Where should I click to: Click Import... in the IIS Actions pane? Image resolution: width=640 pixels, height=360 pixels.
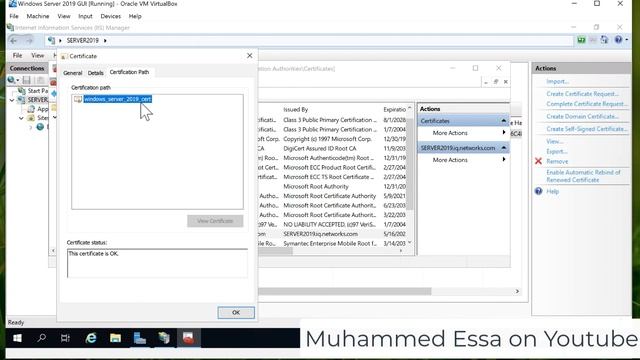tap(558, 81)
